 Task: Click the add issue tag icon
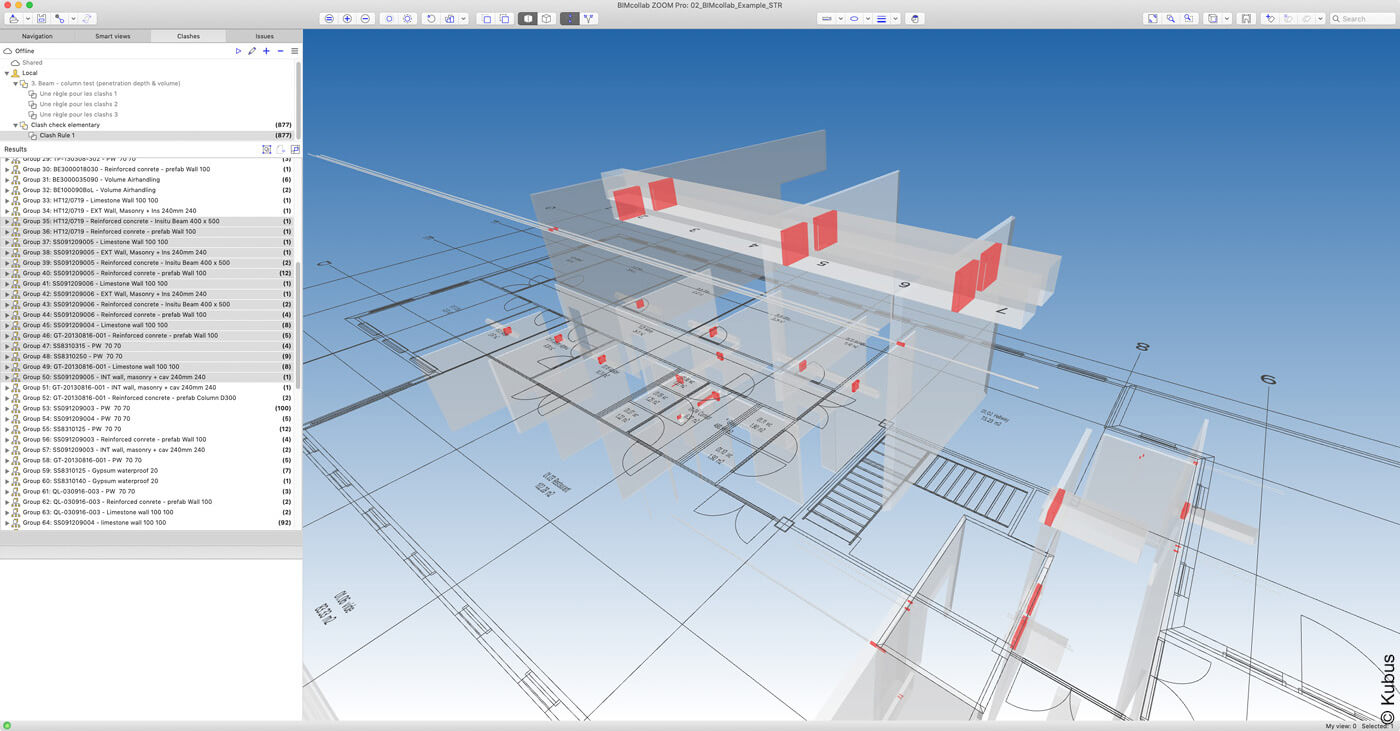(1270, 19)
